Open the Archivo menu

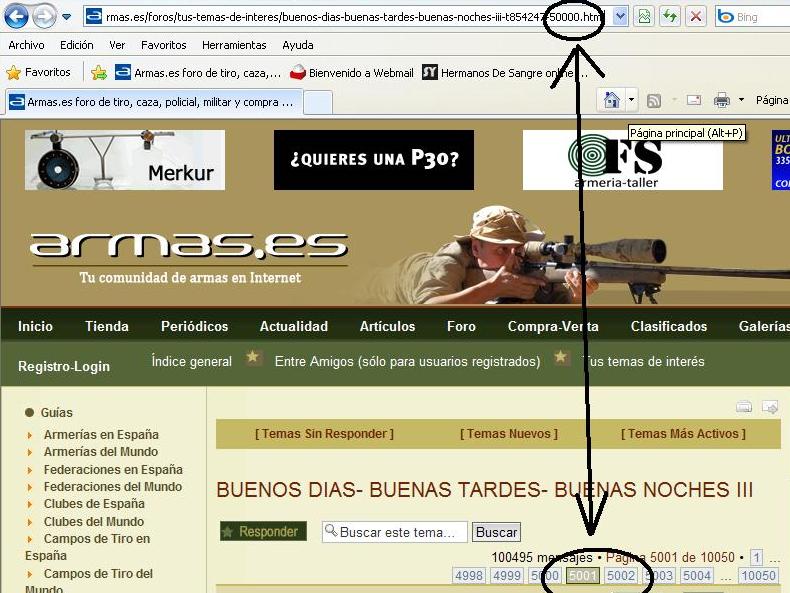pos(26,45)
